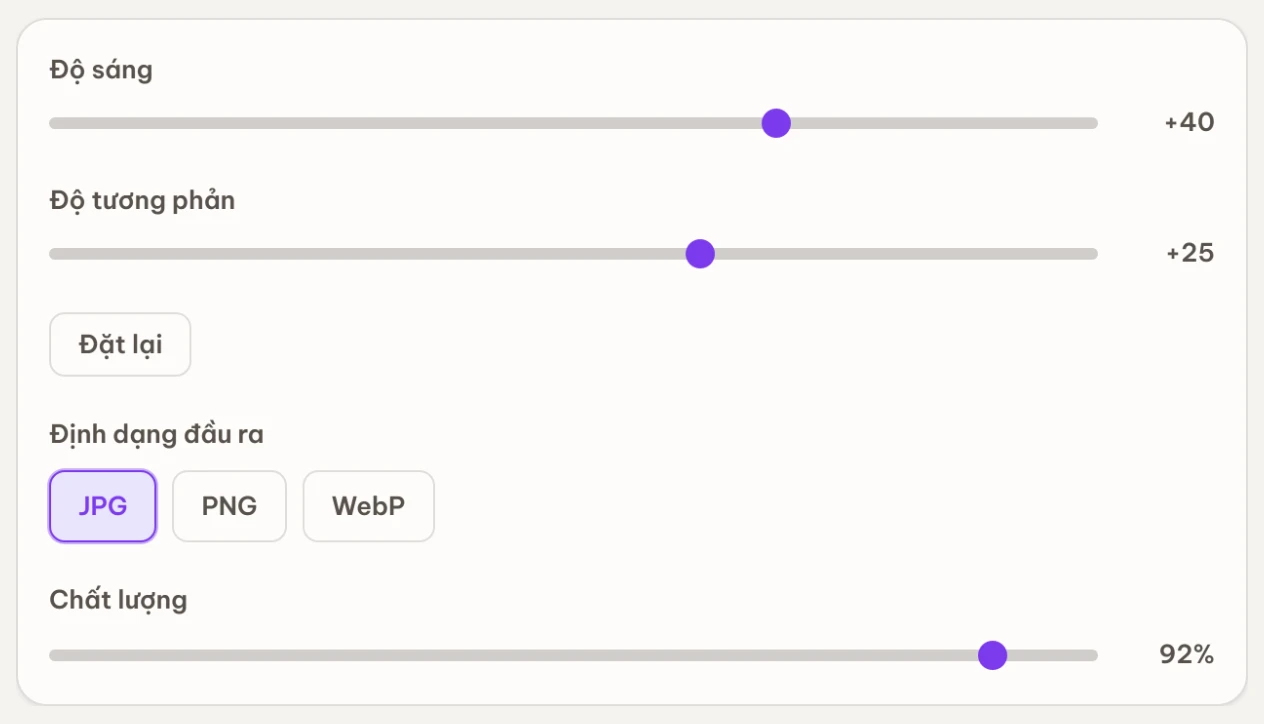Screen dimensions: 1264x724
Task: Click the Độ tương phản label
Action: 142,200
